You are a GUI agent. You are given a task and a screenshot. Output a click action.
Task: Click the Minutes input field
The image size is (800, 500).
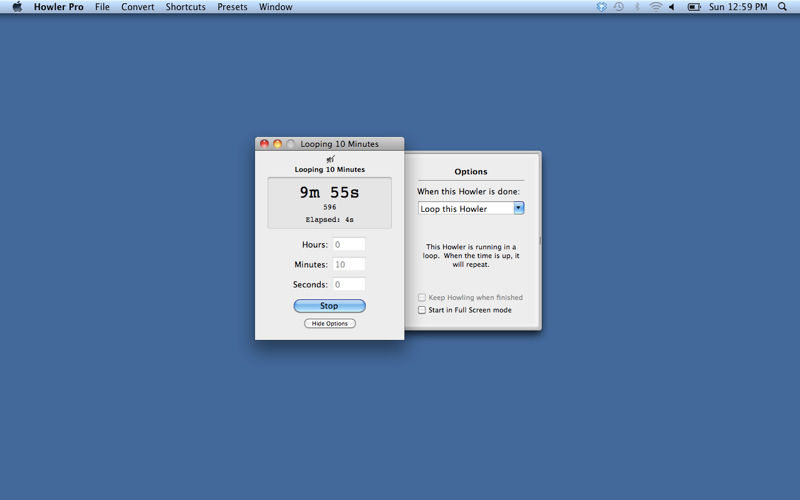[349, 264]
